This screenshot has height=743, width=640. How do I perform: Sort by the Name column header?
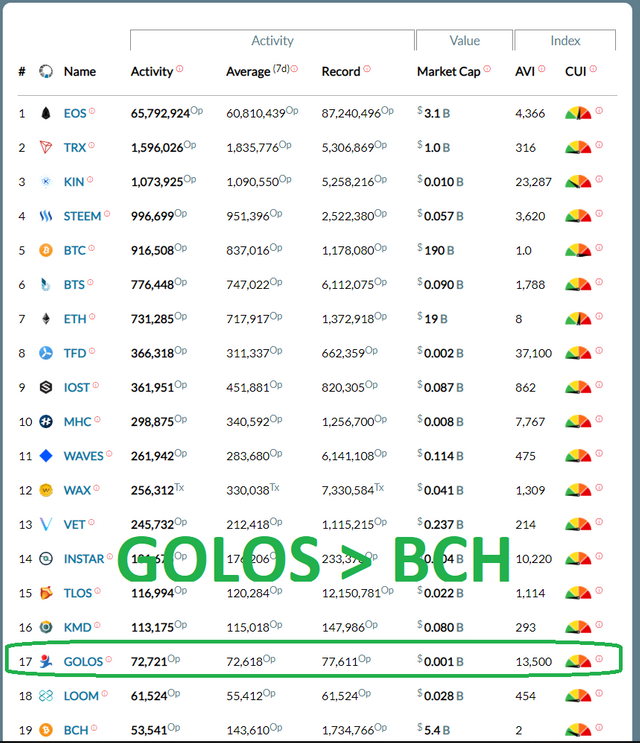tap(80, 72)
